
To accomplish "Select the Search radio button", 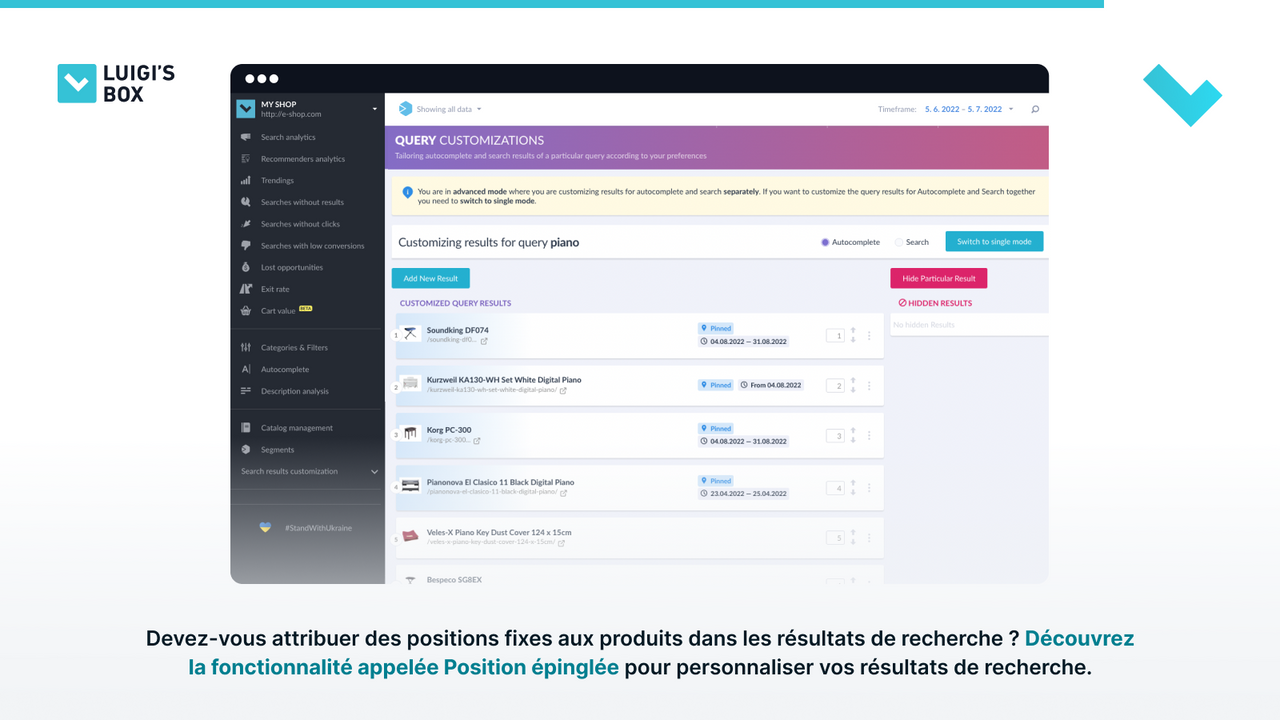I will pos(899,242).
